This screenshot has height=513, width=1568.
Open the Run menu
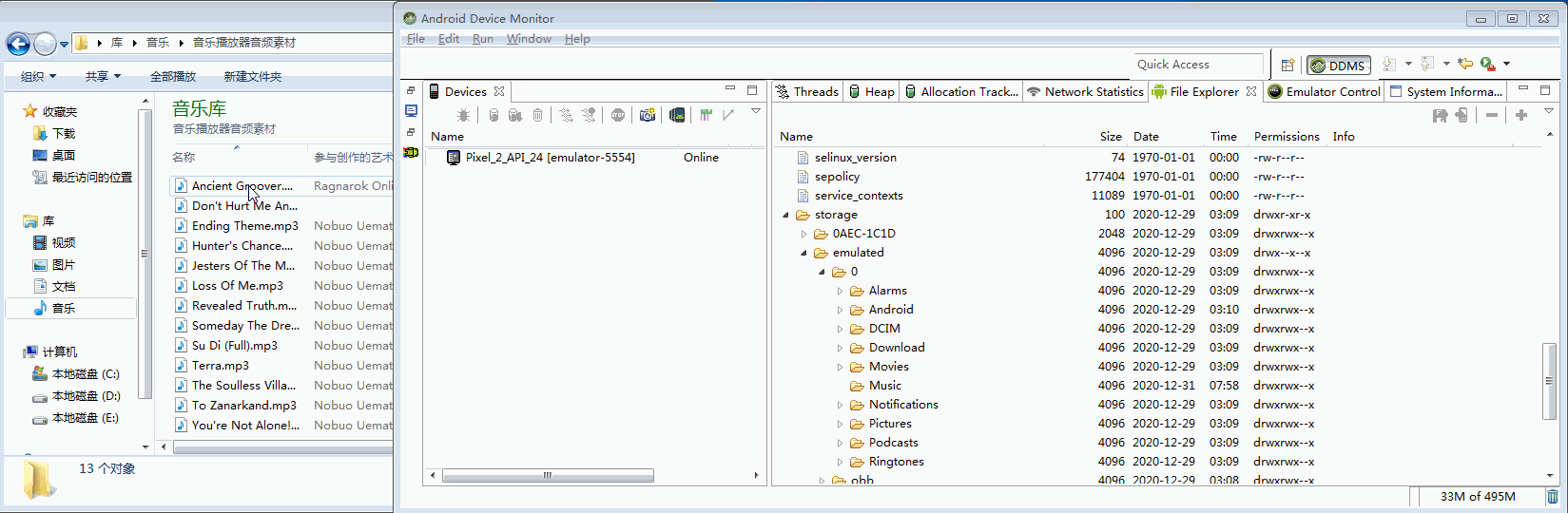pyautogui.click(x=483, y=39)
